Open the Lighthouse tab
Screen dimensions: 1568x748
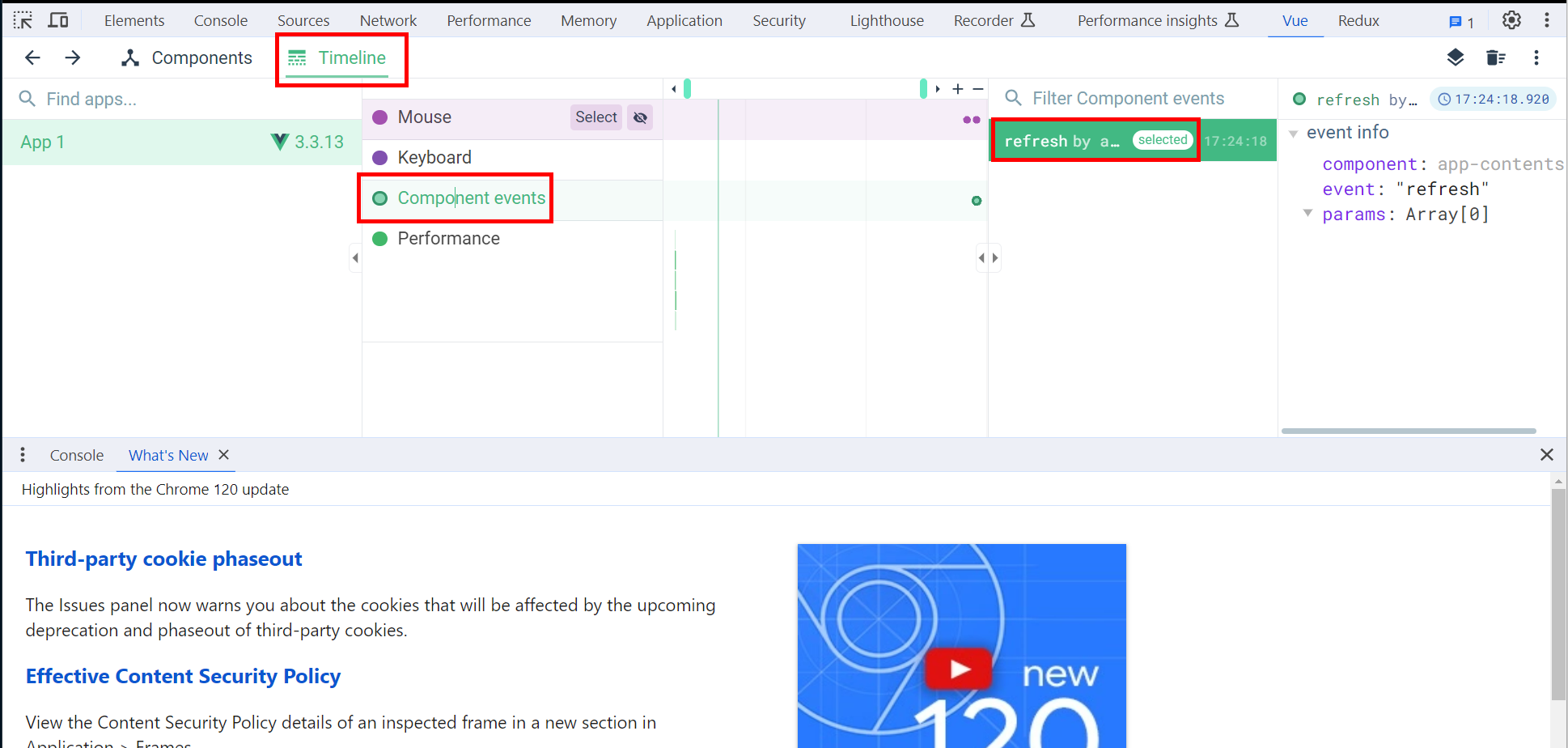coord(887,20)
